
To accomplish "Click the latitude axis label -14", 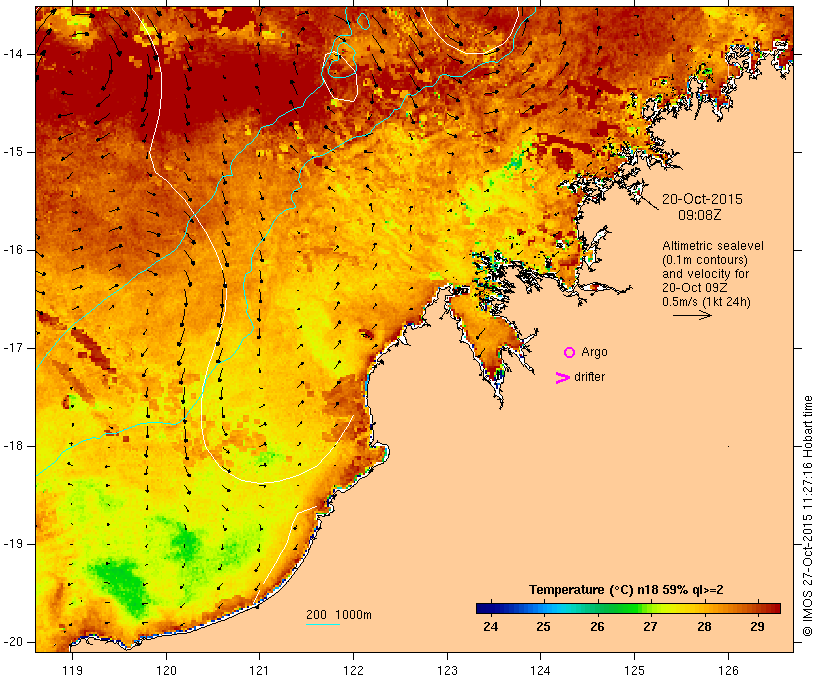I will pos(13,54).
